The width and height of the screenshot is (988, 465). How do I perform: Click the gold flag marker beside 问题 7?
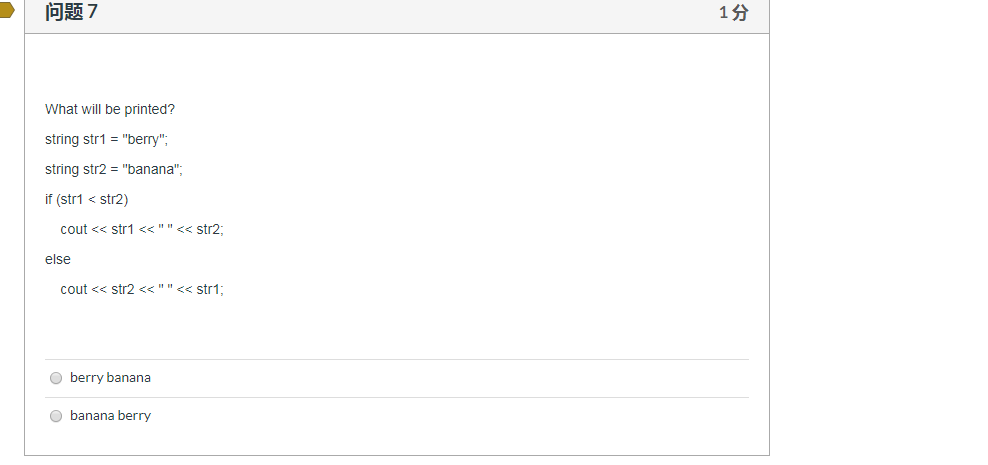6,10
